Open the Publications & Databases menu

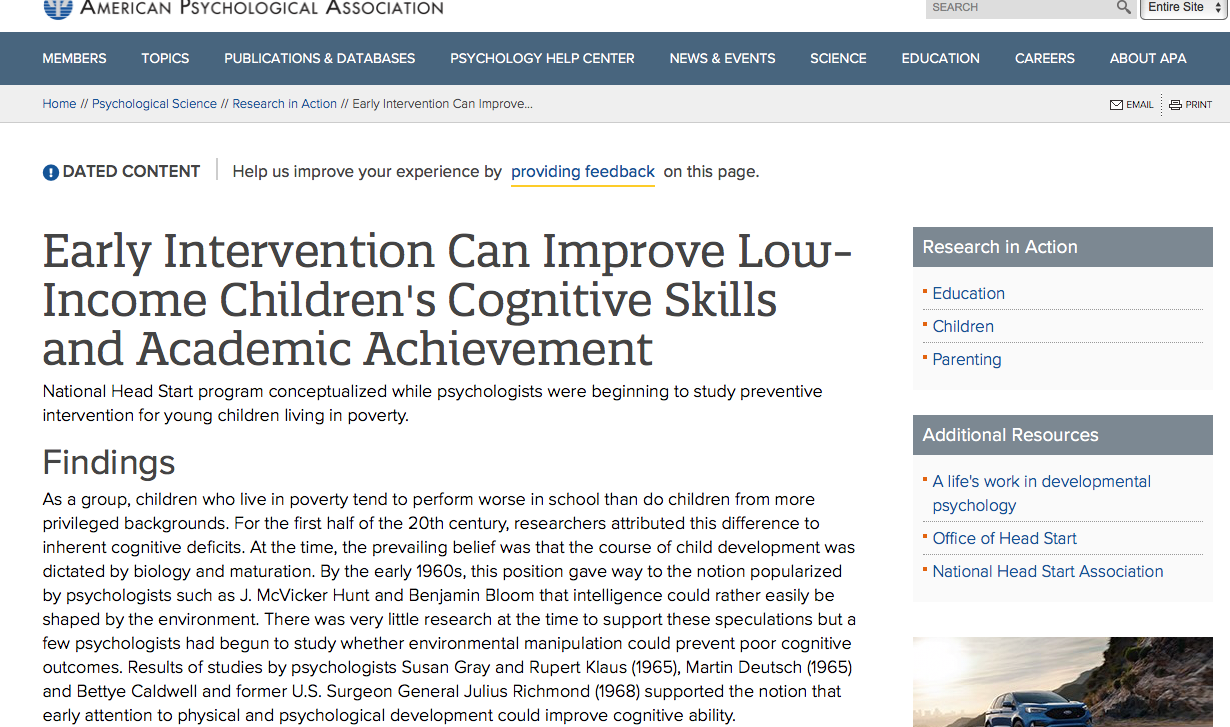(319, 58)
